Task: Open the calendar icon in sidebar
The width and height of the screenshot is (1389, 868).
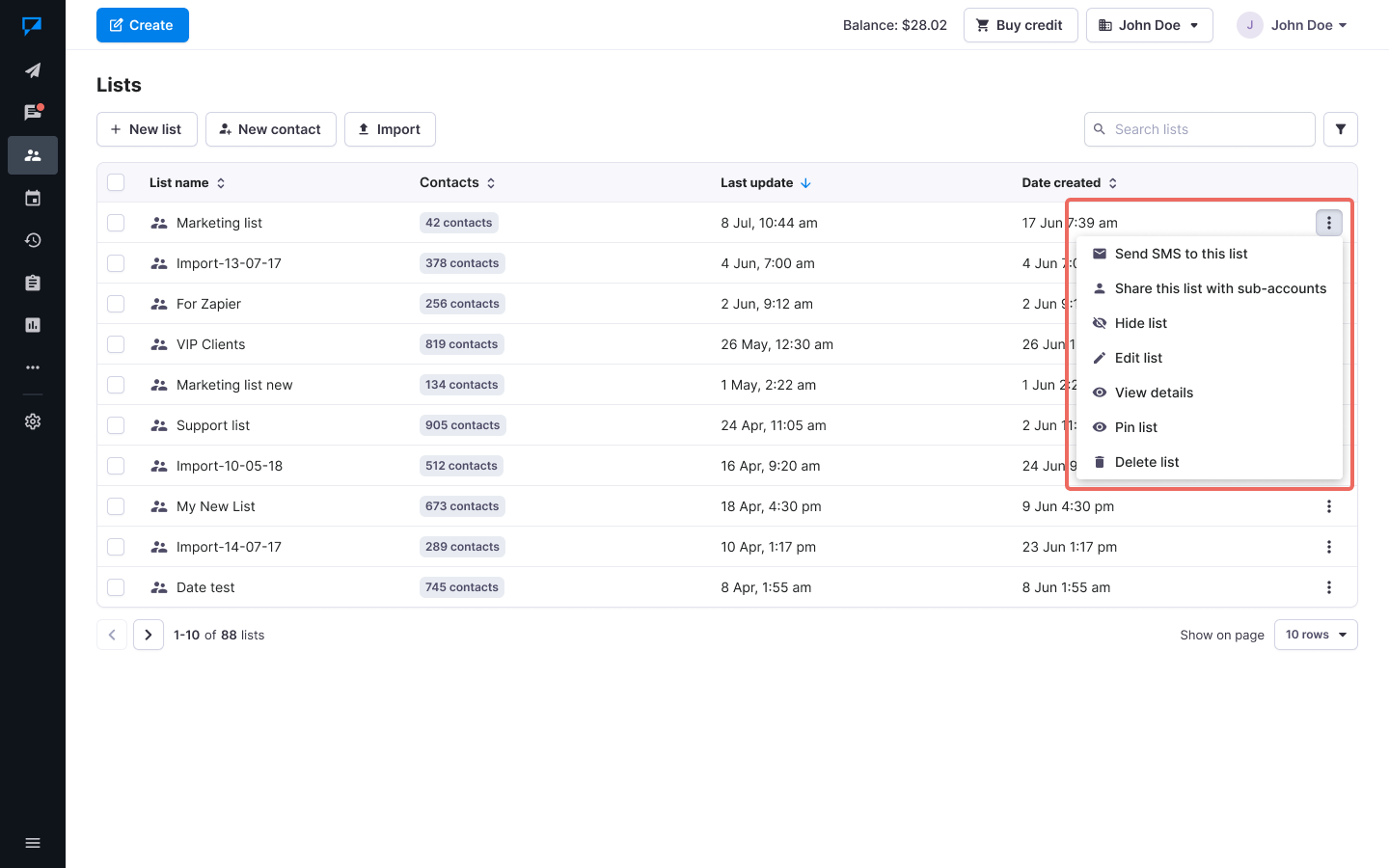Action: click(x=33, y=198)
